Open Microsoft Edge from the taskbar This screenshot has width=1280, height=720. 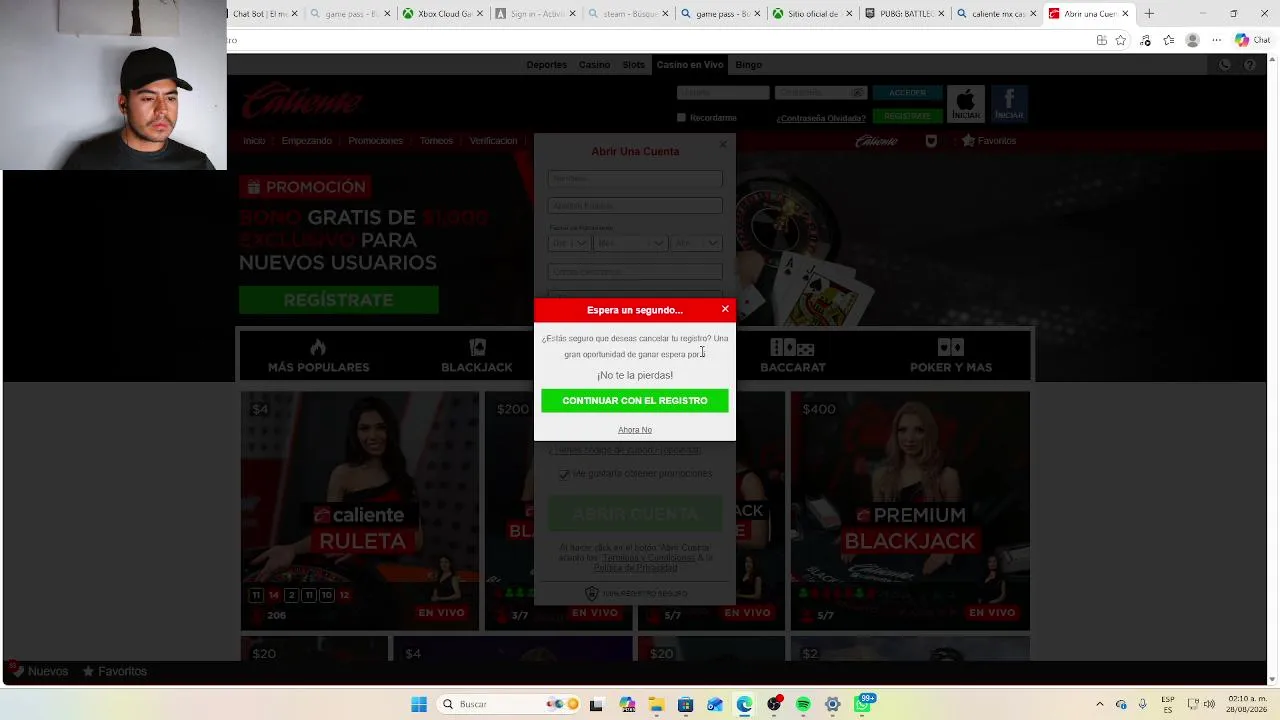[744, 705]
